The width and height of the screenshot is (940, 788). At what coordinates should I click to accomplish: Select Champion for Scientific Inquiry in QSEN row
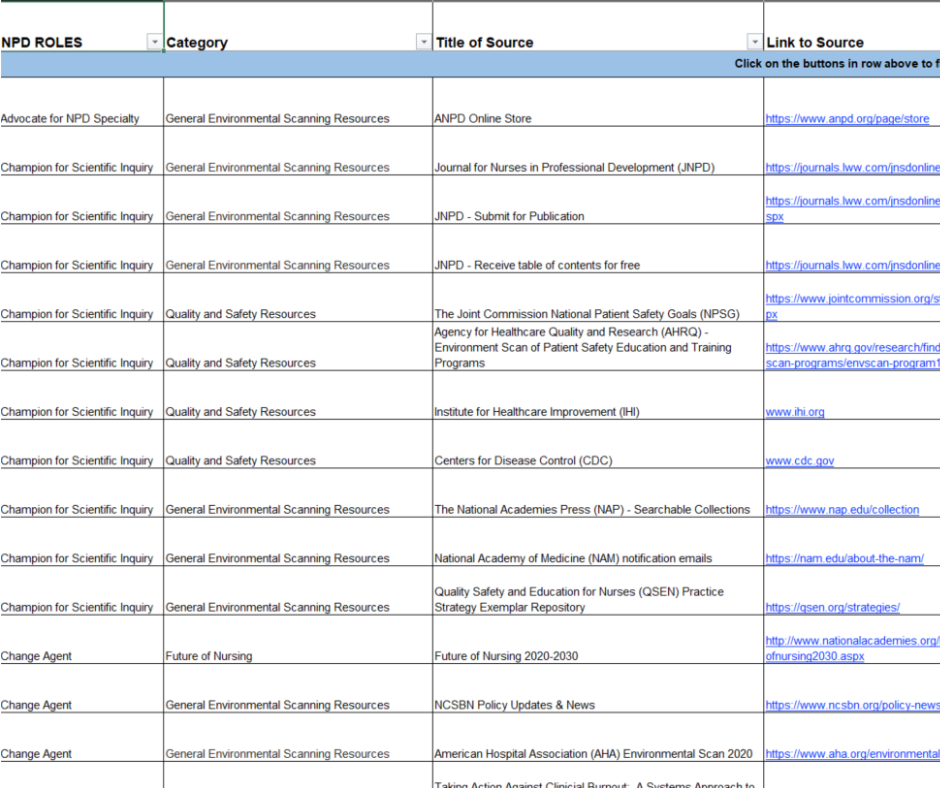click(82, 591)
